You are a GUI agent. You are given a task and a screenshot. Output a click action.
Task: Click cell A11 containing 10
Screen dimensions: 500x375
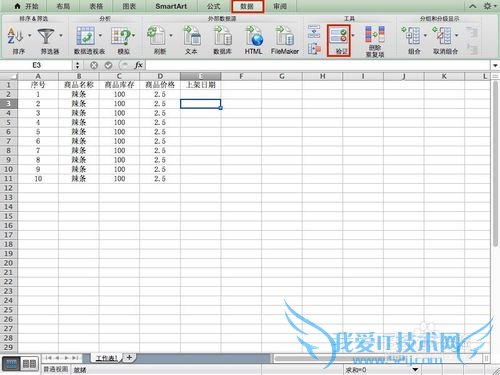(38, 179)
